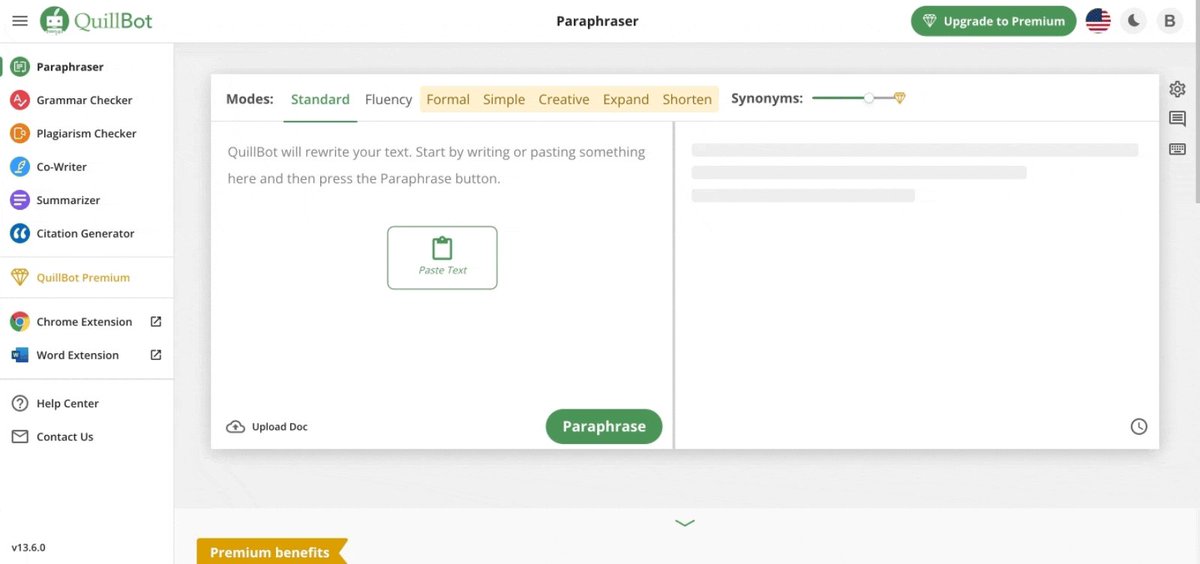
Task: Open the hamburger menu
Action: [19, 20]
